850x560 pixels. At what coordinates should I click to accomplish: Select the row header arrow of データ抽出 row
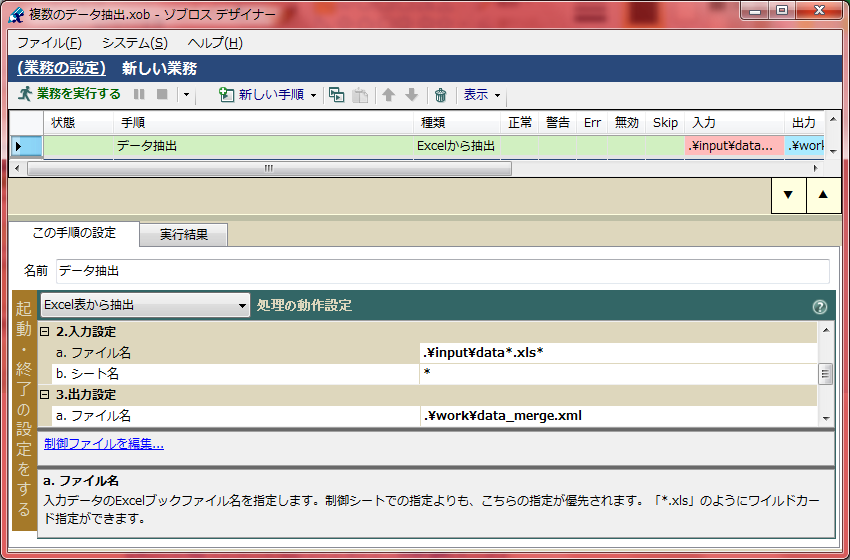(25, 146)
